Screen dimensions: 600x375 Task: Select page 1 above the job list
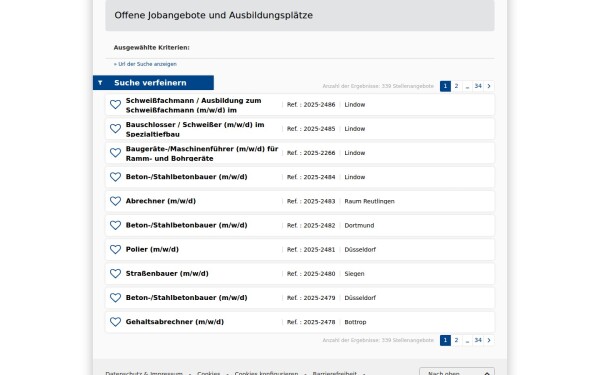445,86
